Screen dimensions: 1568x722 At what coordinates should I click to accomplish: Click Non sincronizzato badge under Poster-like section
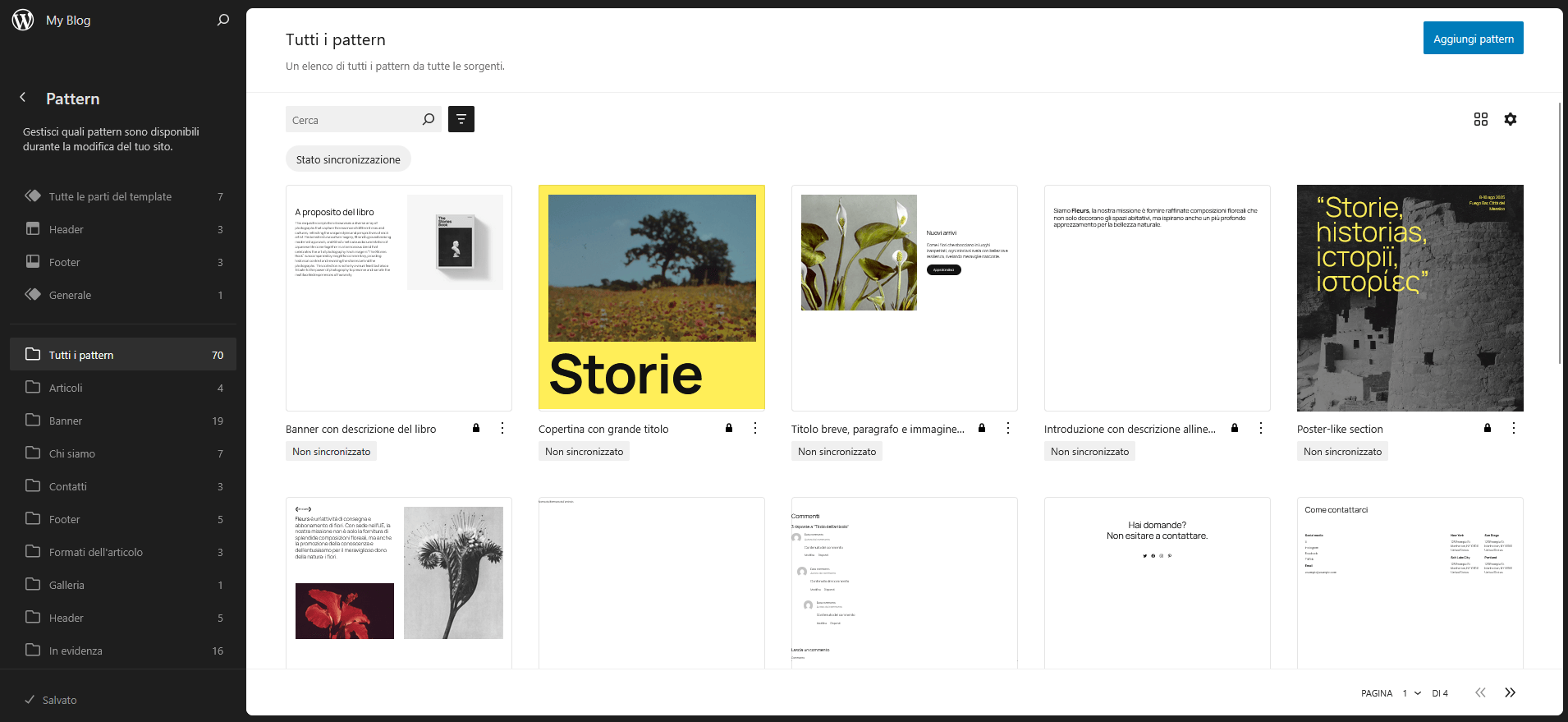pyautogui.click(x=1342, y=451)
